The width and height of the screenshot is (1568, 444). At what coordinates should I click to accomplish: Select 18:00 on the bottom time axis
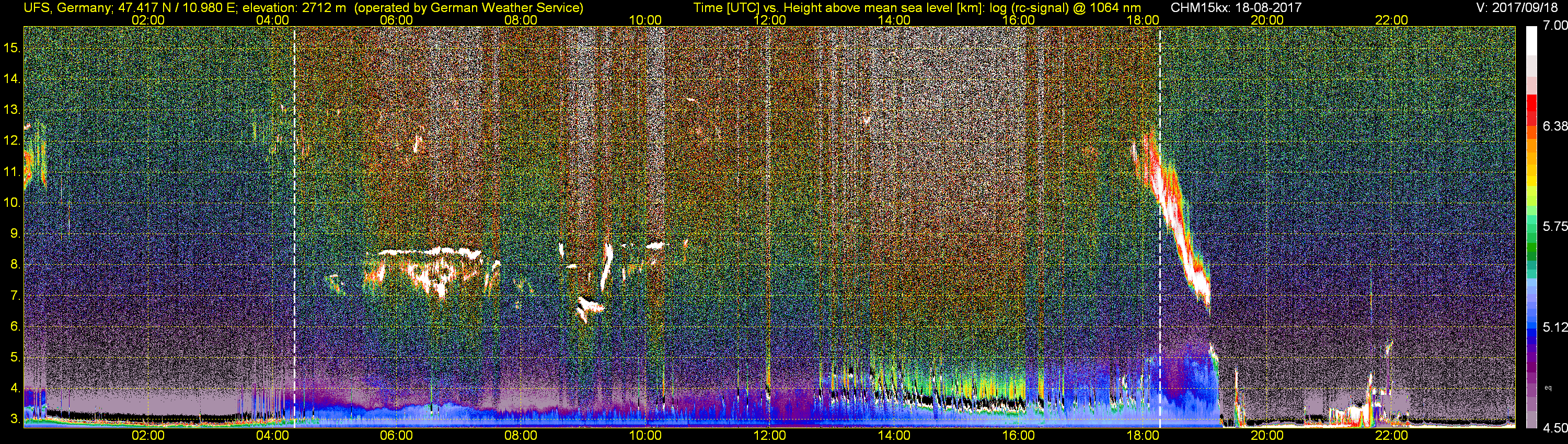tap(1143, 436)
